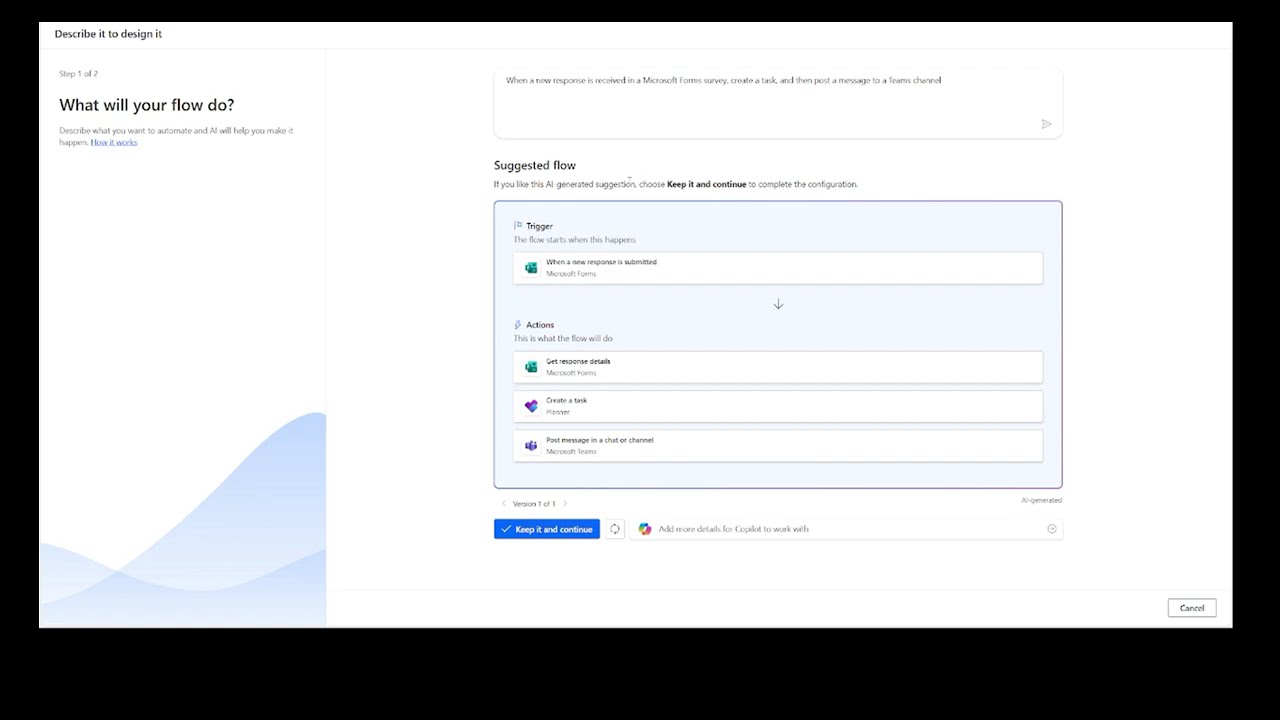Click the Planner icon on Create a task

(x=531, y=406)
